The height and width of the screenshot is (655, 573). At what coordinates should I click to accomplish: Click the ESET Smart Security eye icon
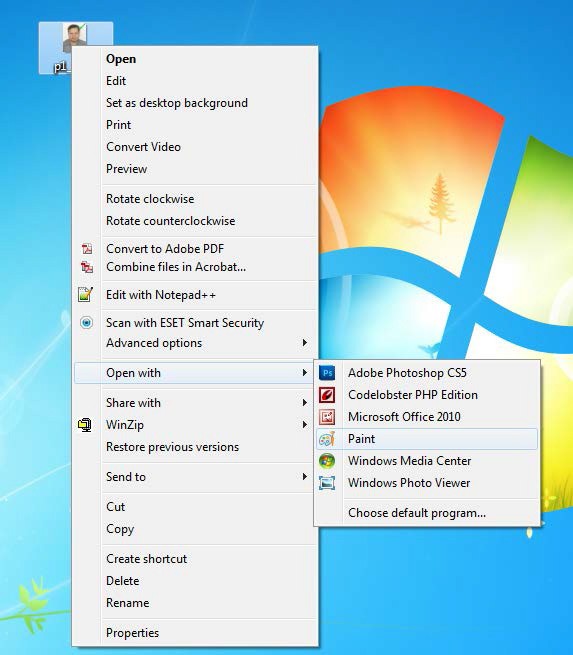(x=86, y=322)
